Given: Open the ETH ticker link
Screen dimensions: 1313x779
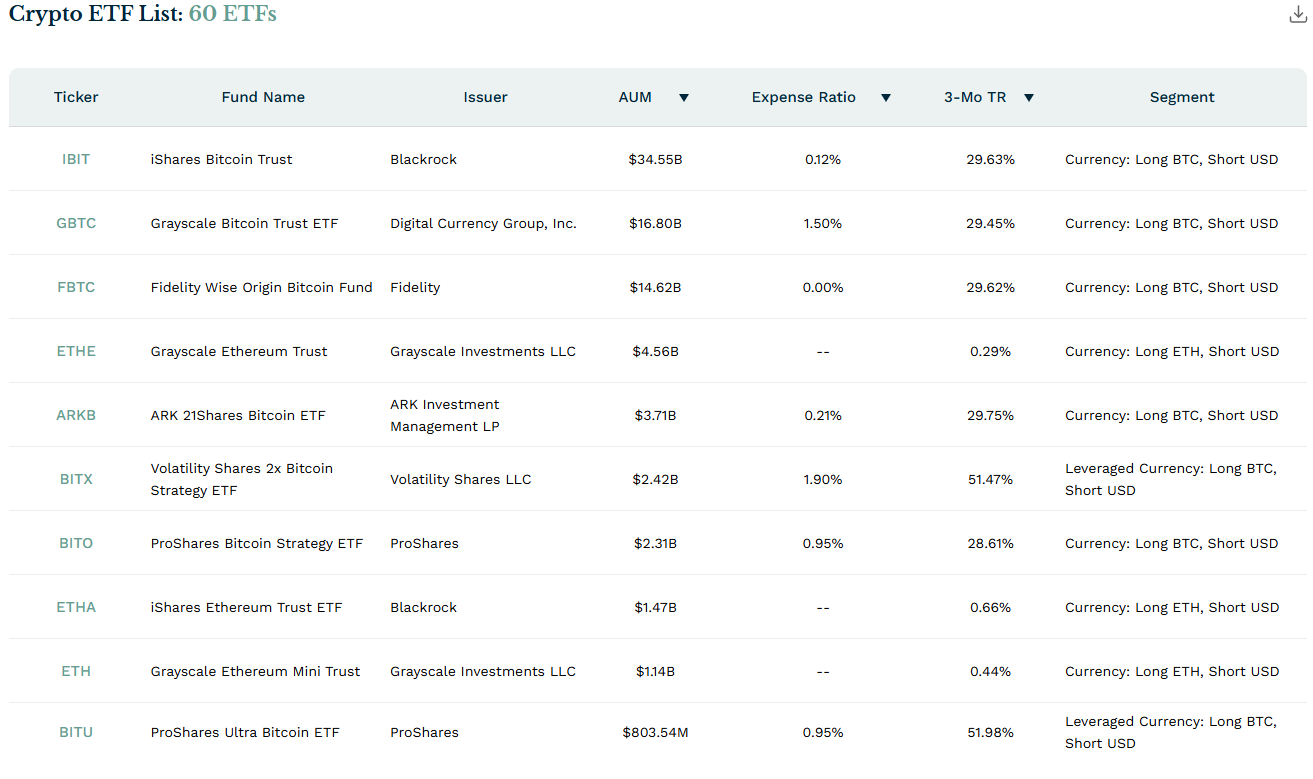Looking at the screenshot, I should tap(76, 671).
